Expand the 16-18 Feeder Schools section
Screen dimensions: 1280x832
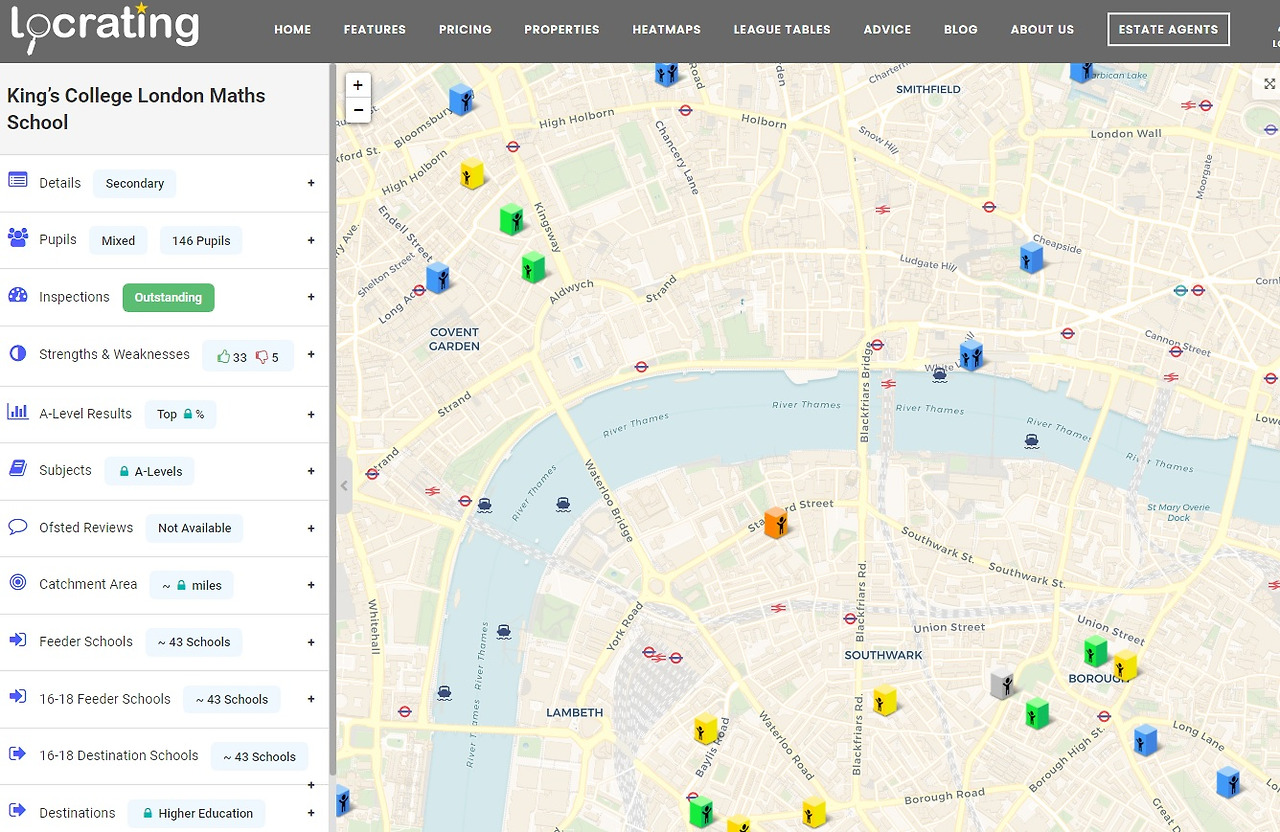pyautogui.click(x=311, y=699)
